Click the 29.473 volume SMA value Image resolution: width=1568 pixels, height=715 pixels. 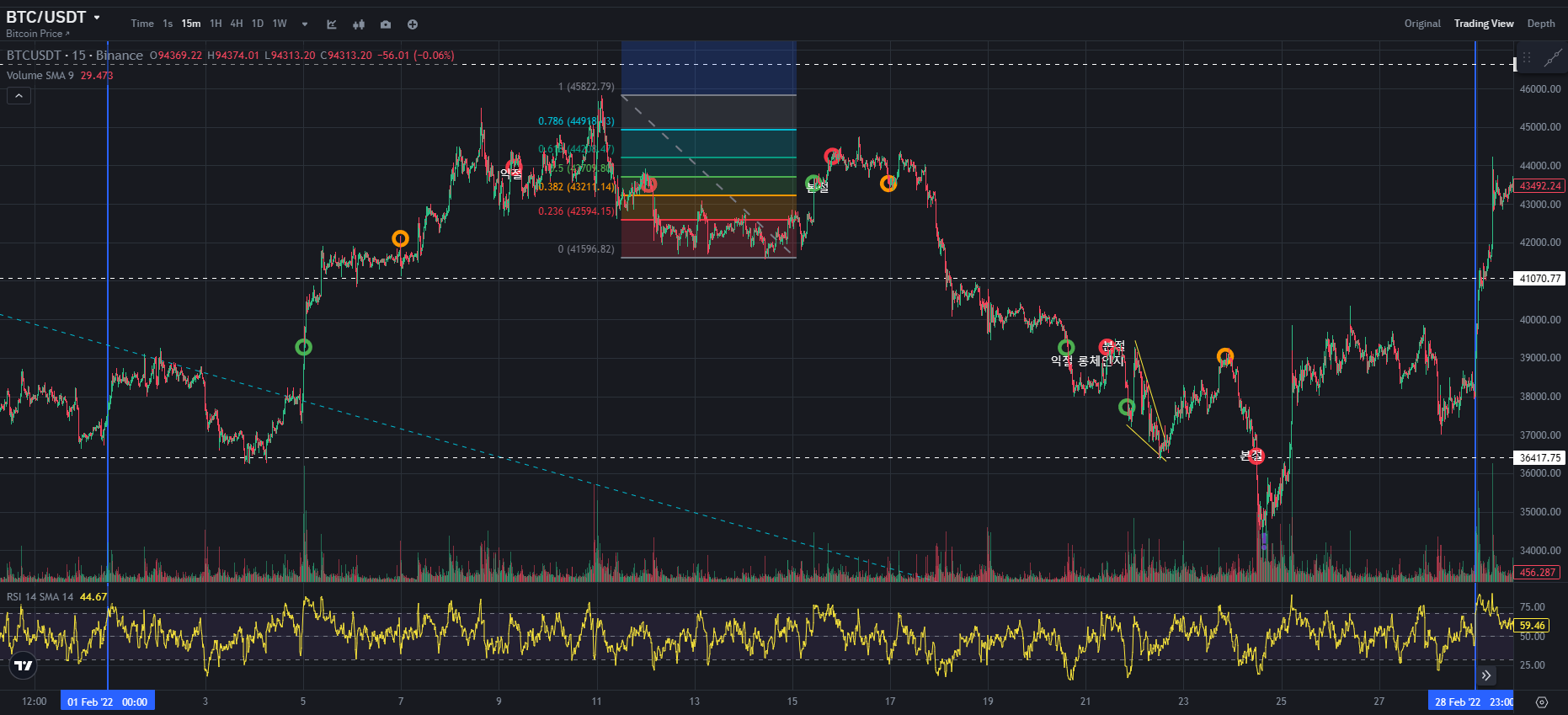click(97, 76)
